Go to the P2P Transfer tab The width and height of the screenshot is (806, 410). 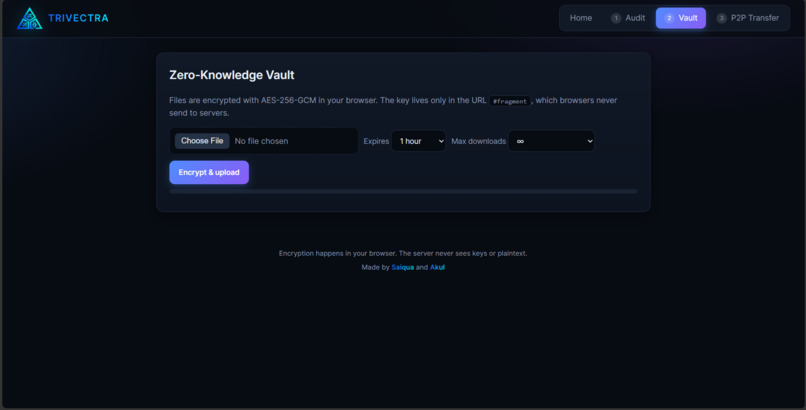coord(748,18)
